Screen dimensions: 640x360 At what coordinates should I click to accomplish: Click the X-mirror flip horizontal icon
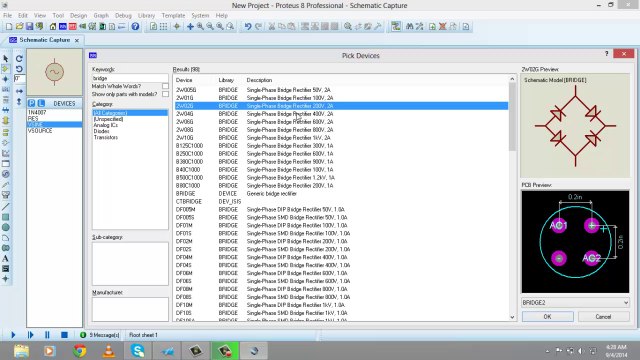coord(19,91)
